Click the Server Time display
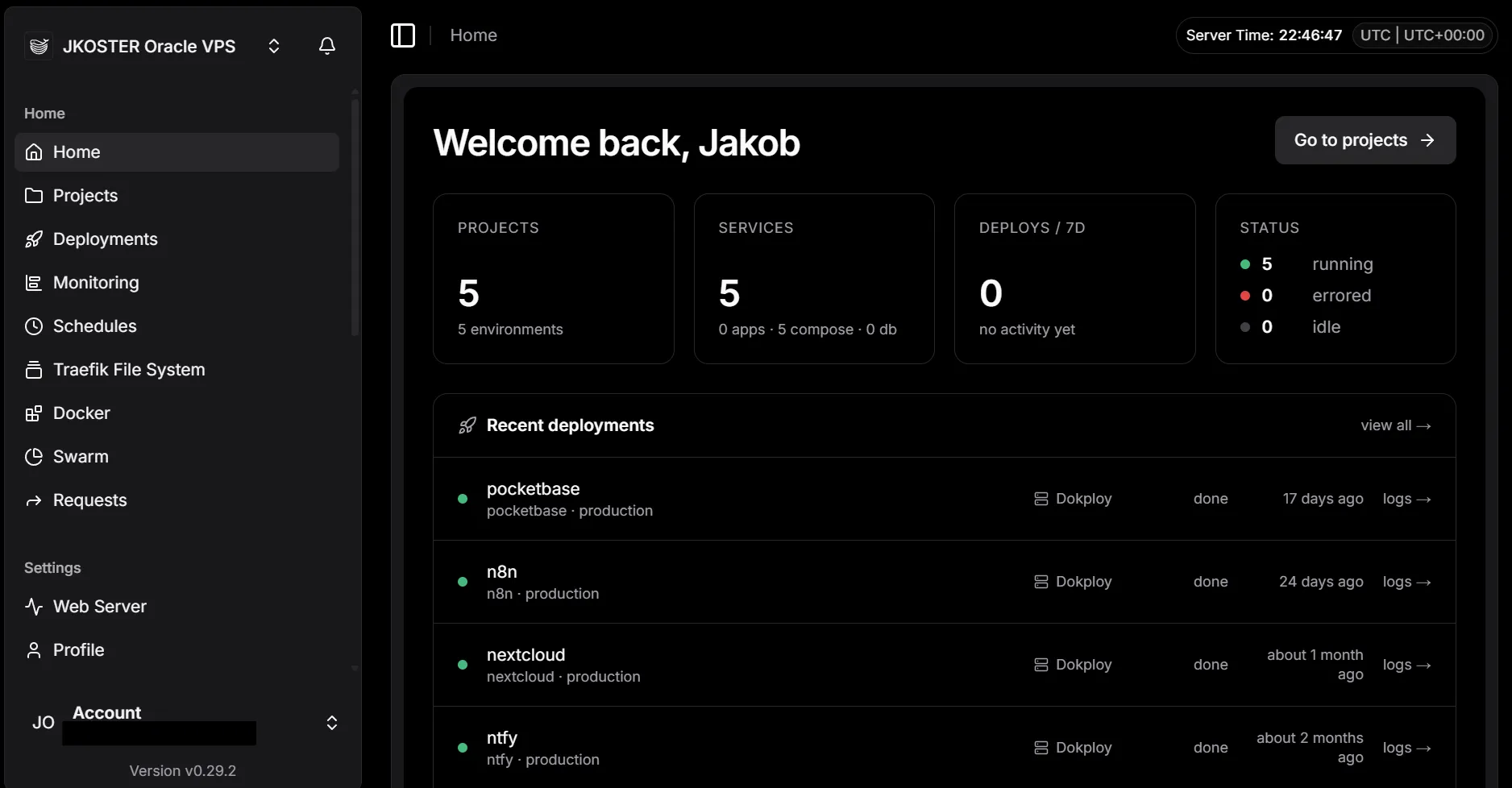This screenshot has width=1512, height=788. coord(1264,35)
